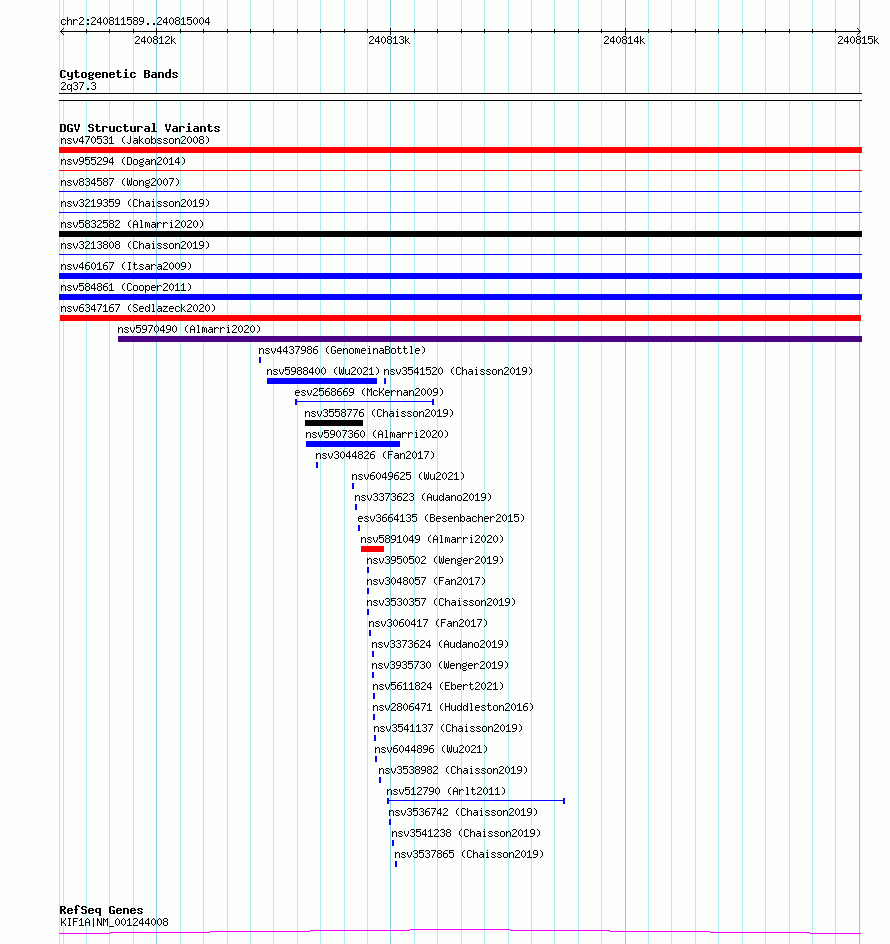Open nsv5832582 (Almarri2020) variant label
Viewport: 890px width, 944px height.
click(132, 225)
